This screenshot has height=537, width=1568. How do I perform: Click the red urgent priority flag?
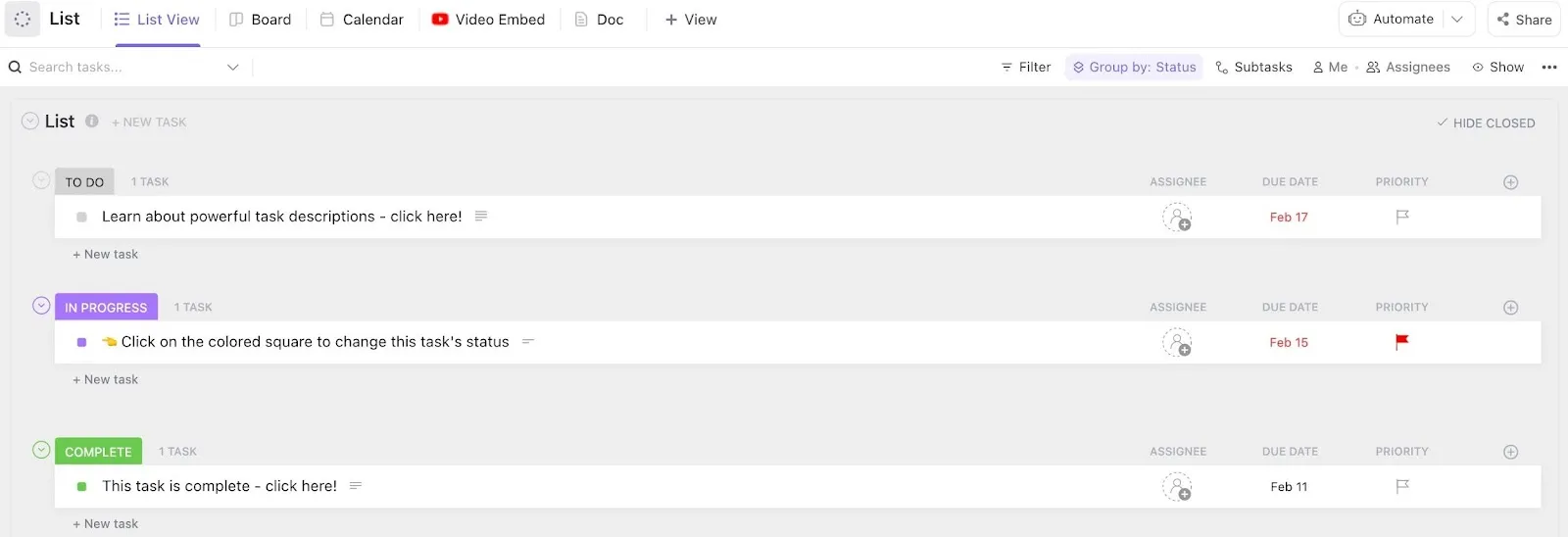1401,341
